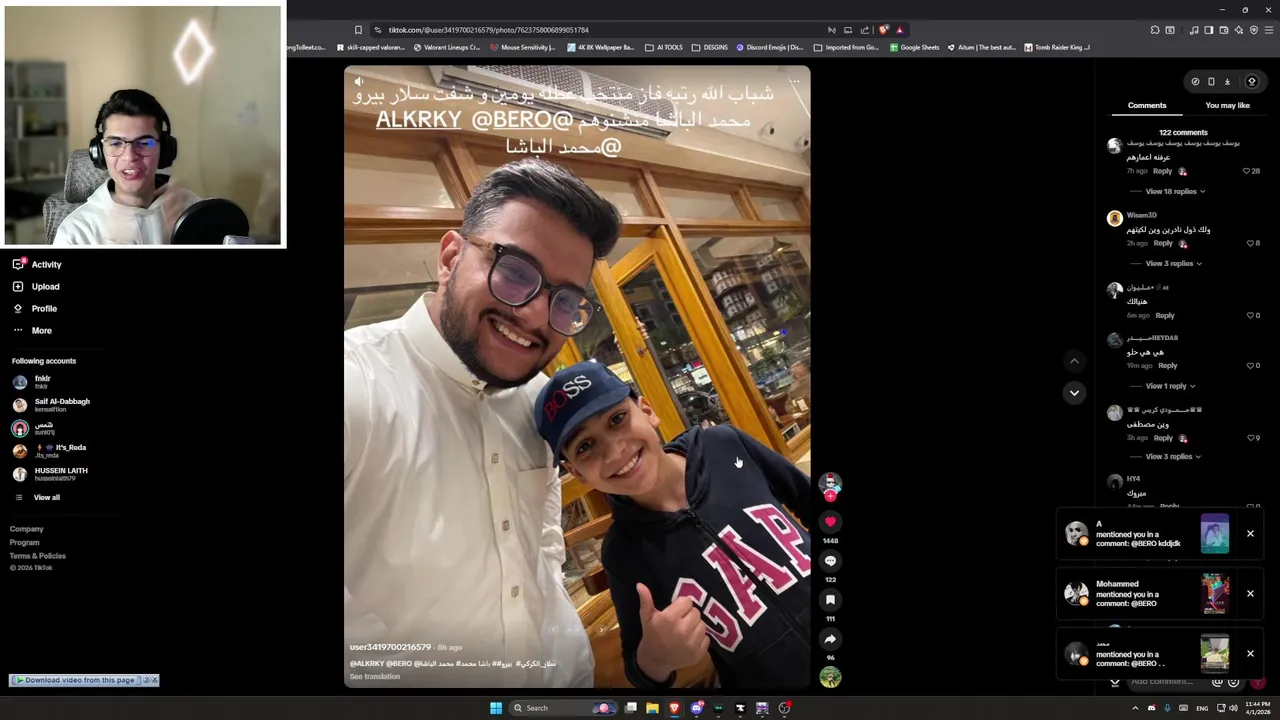Open user3419700216579 profile link
This screenshot has height=720, width=1280.
(390, 647)
